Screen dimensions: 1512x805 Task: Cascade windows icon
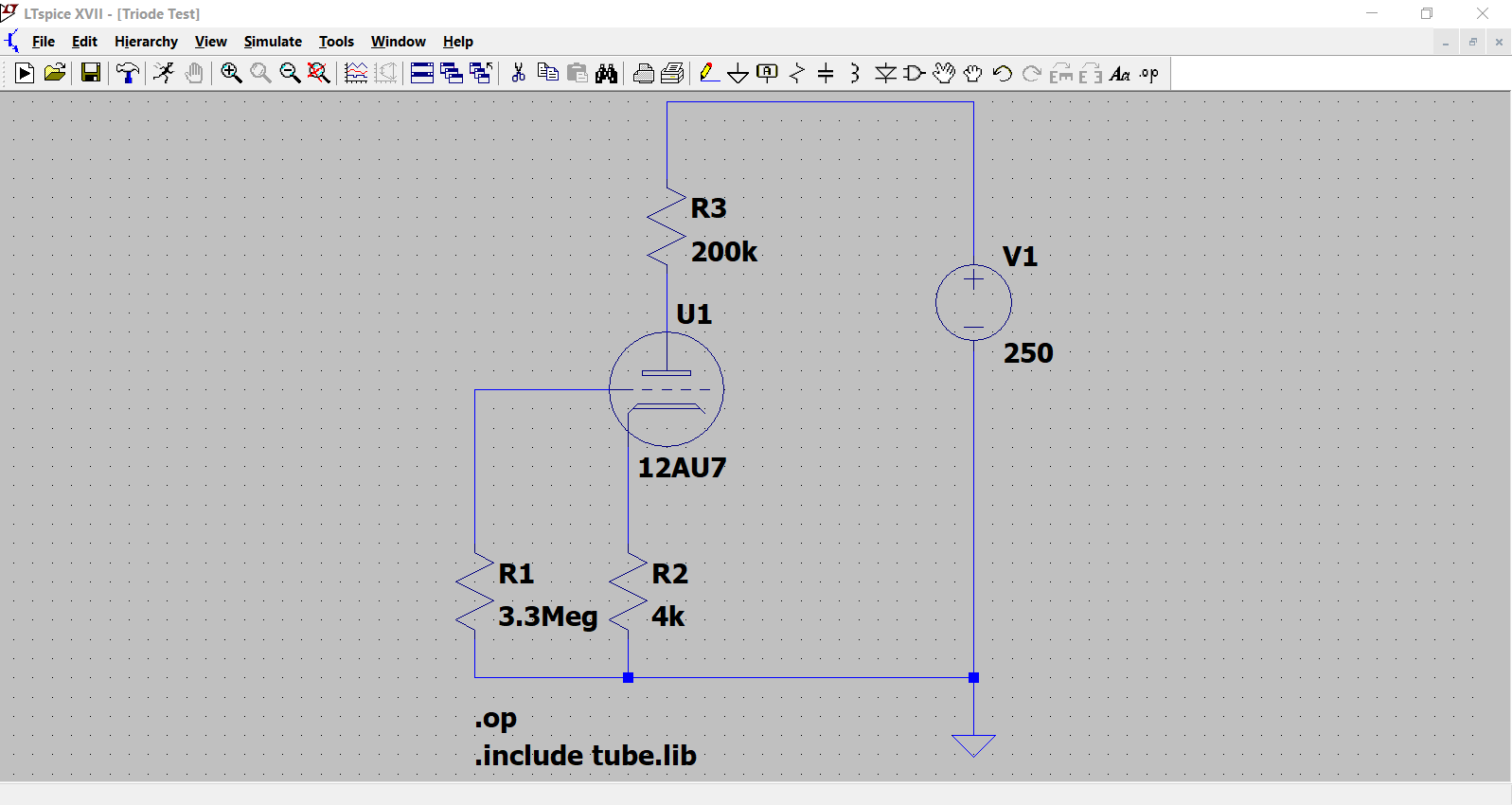click(x=452, y=73)
